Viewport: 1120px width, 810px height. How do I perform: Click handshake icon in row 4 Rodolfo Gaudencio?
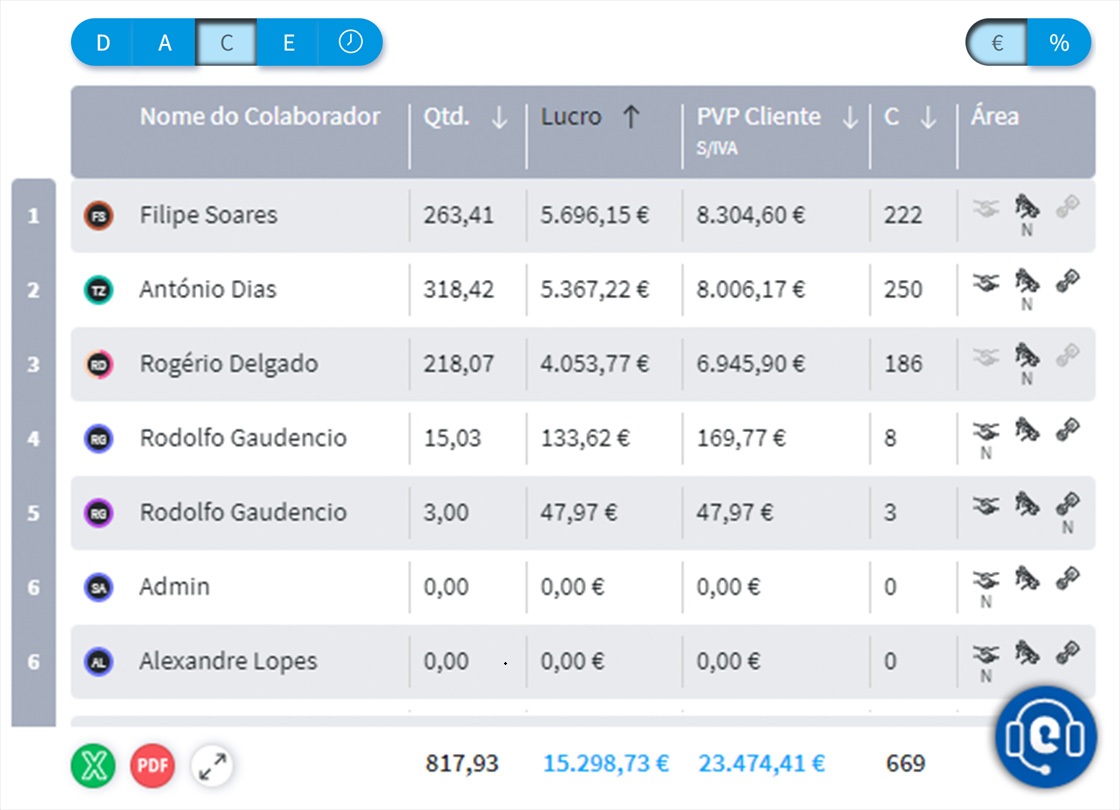[986, 431]
